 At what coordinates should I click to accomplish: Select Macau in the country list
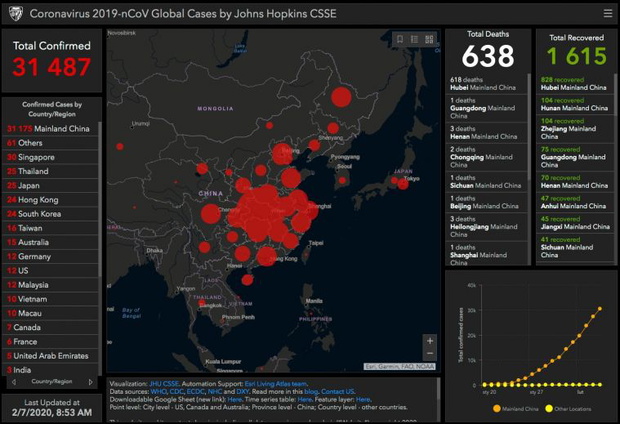click(50, 313)
